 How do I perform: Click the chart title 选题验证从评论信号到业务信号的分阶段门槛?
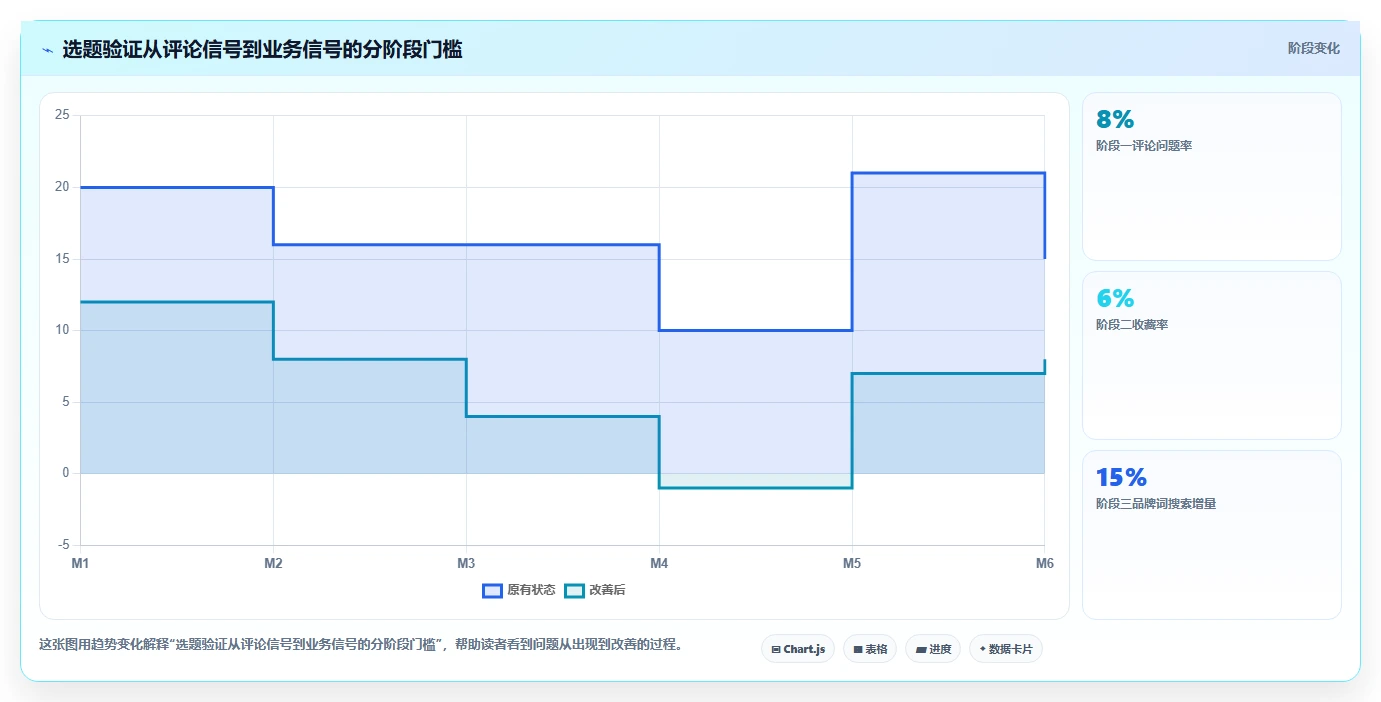[262, 49]
